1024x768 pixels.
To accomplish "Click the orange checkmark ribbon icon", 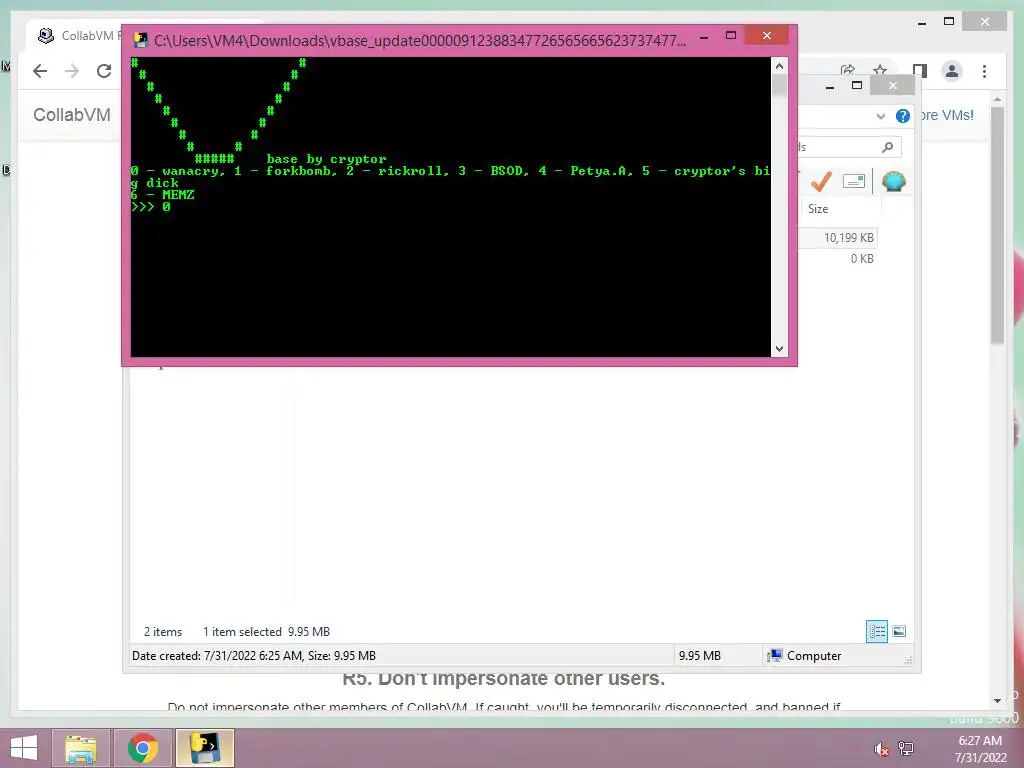I will coord(821,181).
